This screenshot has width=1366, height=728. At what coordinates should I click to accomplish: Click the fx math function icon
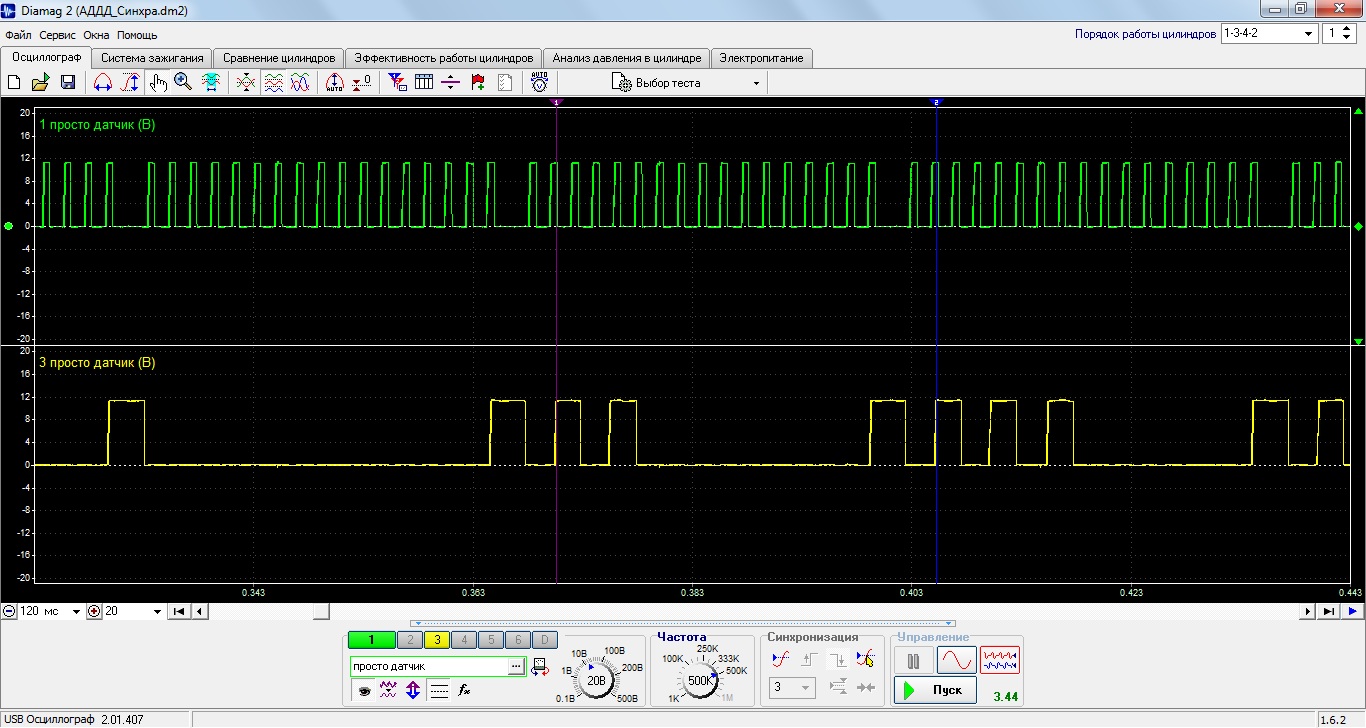coord(464,690)
